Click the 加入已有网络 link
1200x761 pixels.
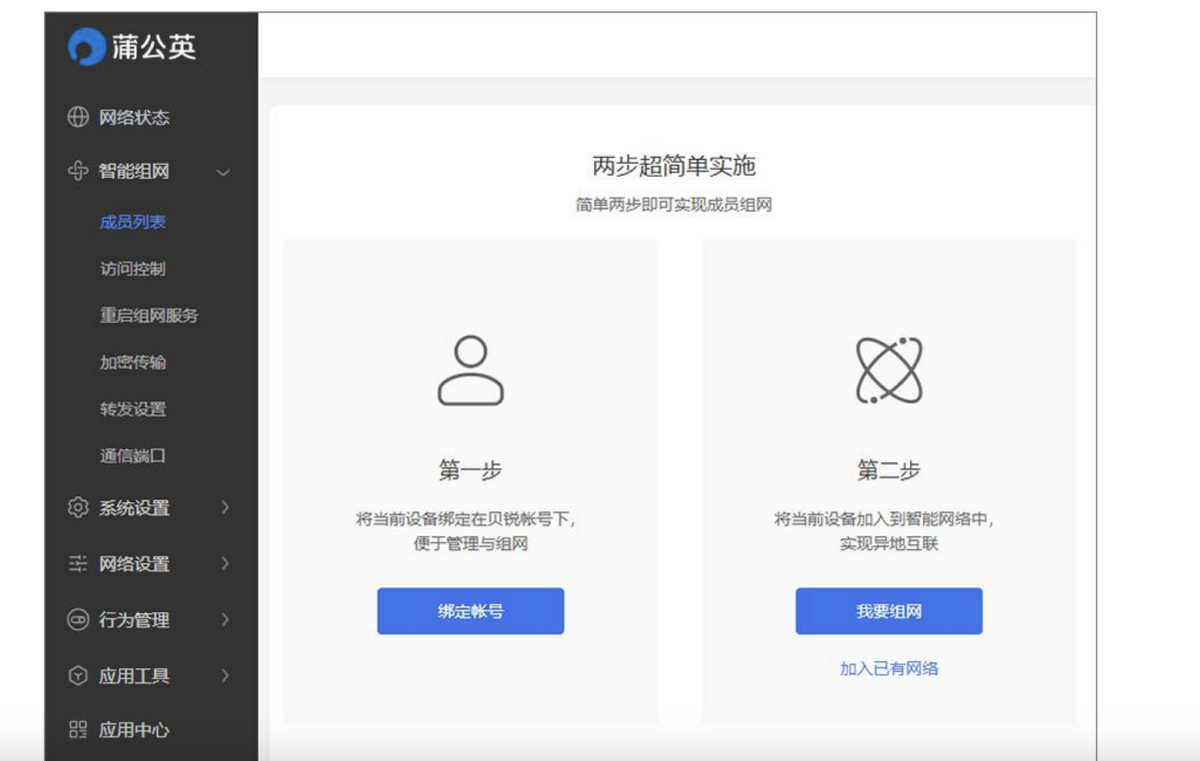[x=889, y=669]
